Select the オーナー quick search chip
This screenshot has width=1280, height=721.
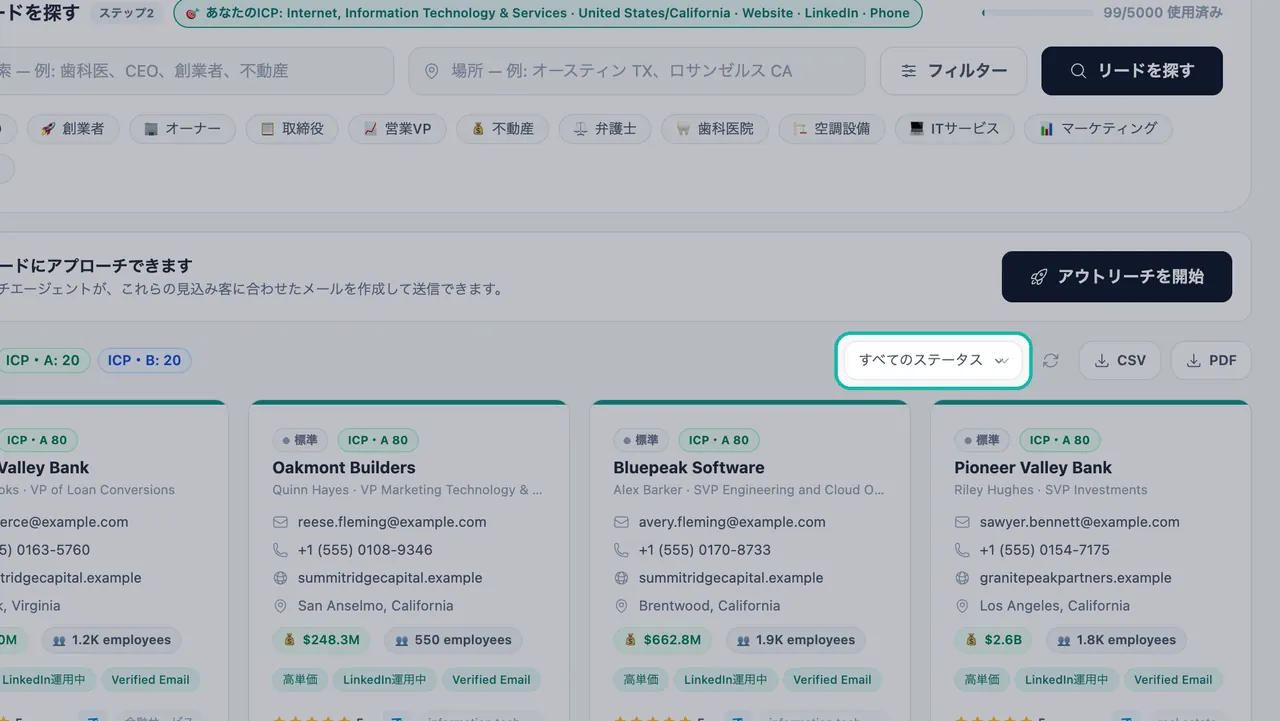(182, 129)
